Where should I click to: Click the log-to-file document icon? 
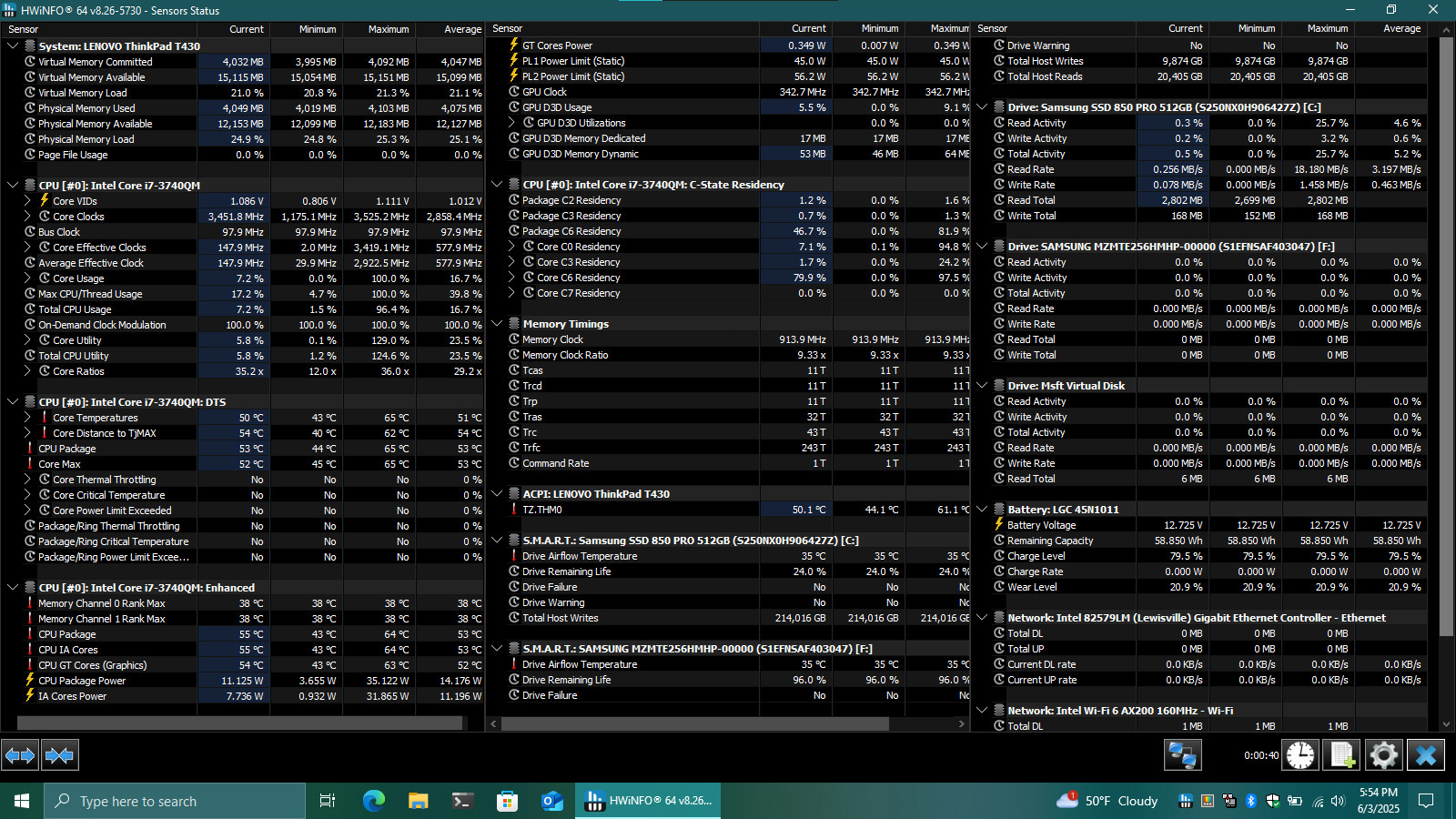tap(1342, 755)
